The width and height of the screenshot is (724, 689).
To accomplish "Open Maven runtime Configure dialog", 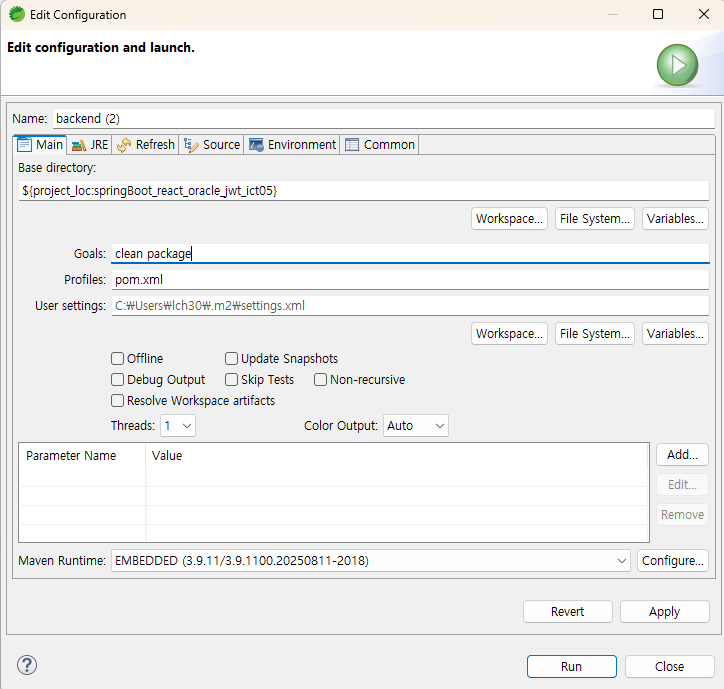I will point(673,561).
